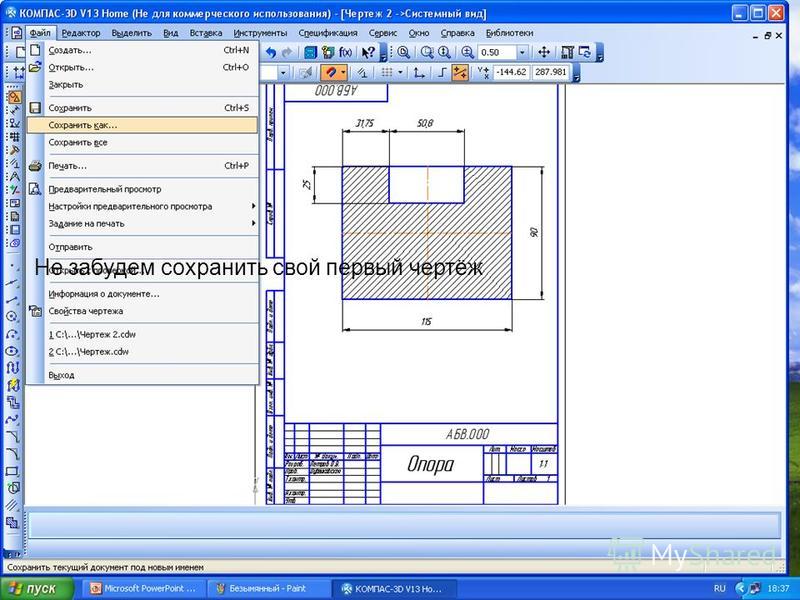Open the f(x) variables icon
The image size is (800, 600).
[x=345, y=52]
